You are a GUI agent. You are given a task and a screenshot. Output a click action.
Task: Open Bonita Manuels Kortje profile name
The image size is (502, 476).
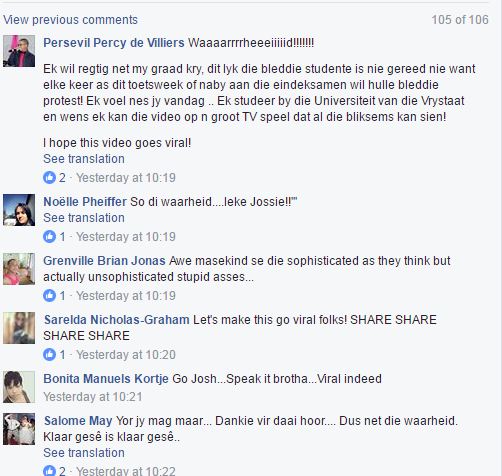106,379
